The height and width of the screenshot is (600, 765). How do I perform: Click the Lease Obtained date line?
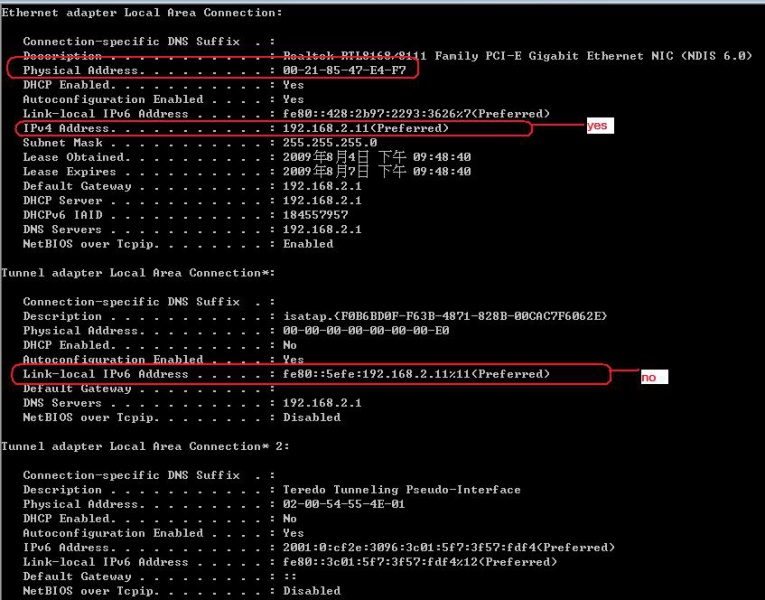coord(376,157)
